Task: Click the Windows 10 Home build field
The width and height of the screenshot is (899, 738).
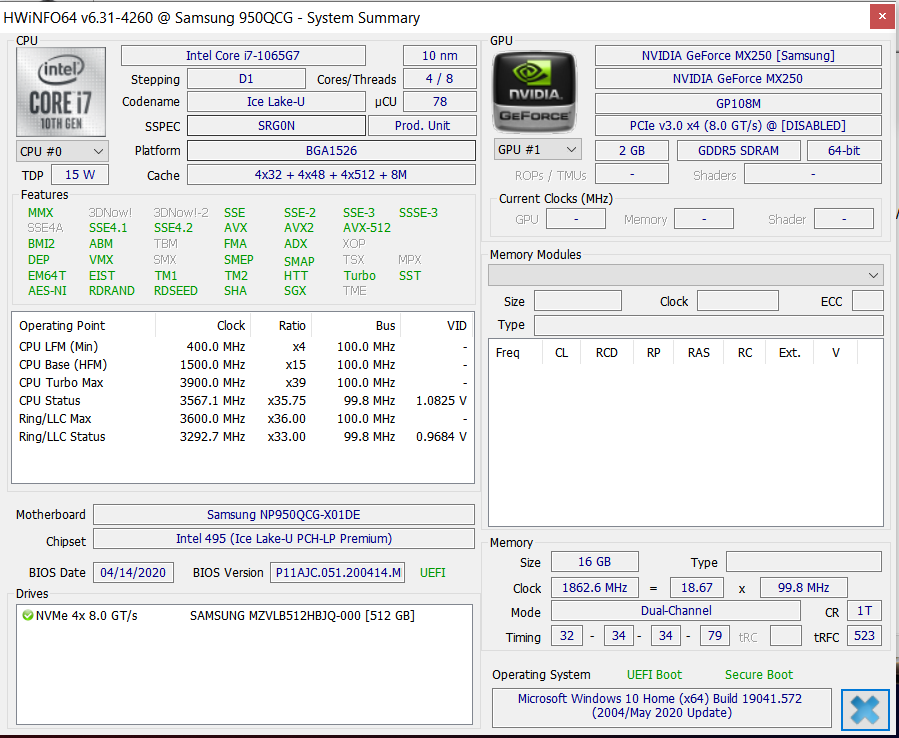Action: [662, 706]
